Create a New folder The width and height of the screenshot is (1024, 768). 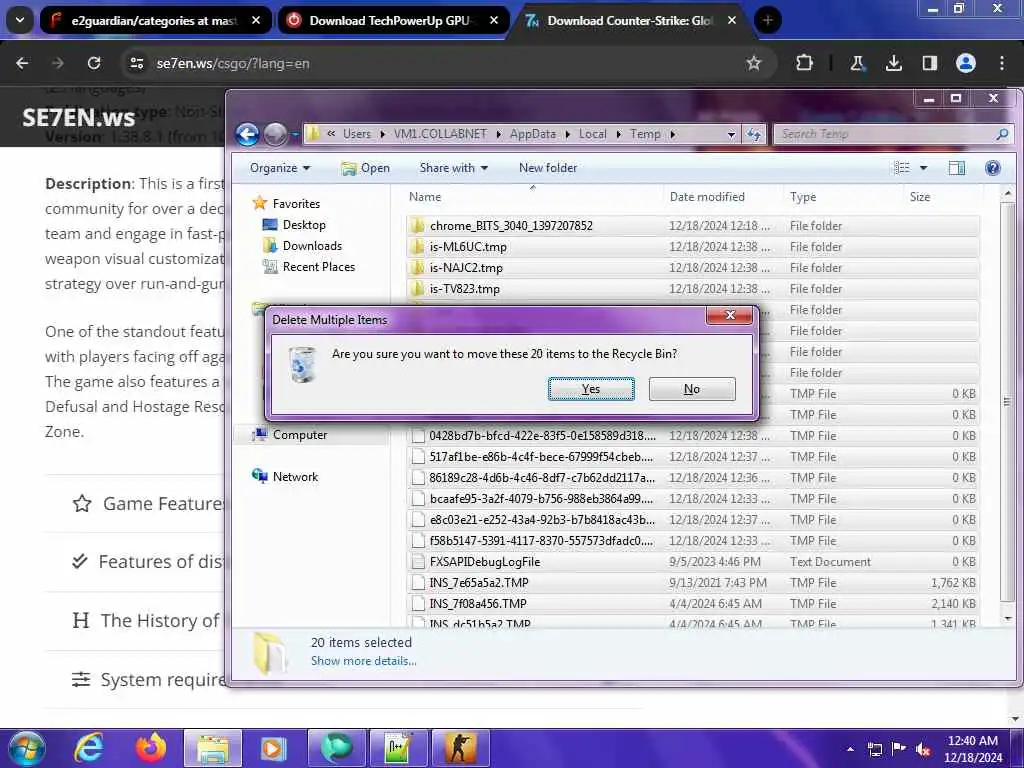[x=548, y=168]
